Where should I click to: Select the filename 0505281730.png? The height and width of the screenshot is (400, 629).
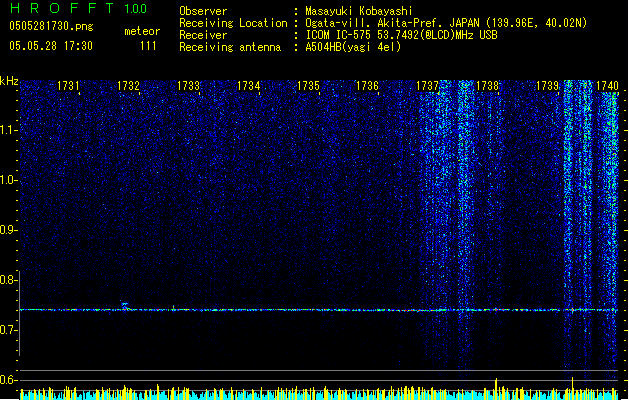tap(51, 26)
